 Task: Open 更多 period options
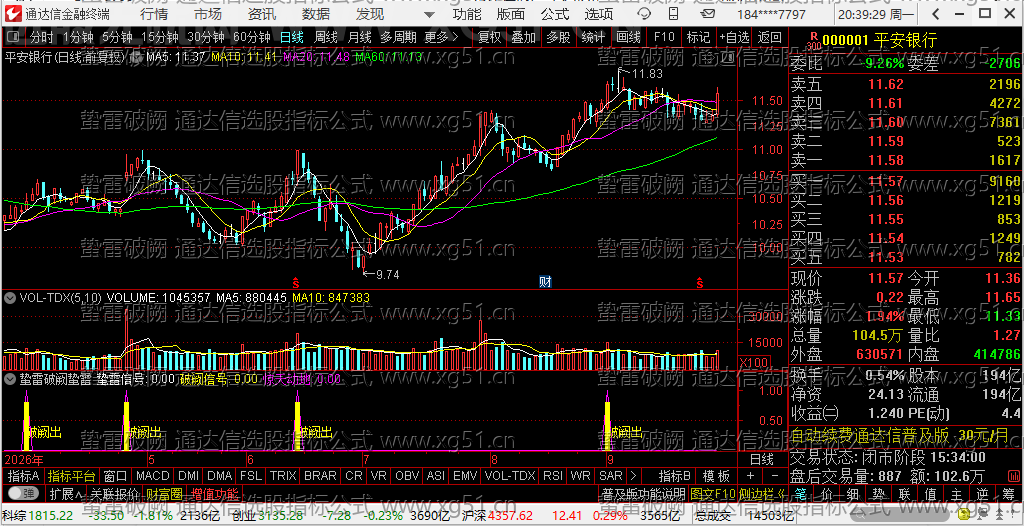441,37
